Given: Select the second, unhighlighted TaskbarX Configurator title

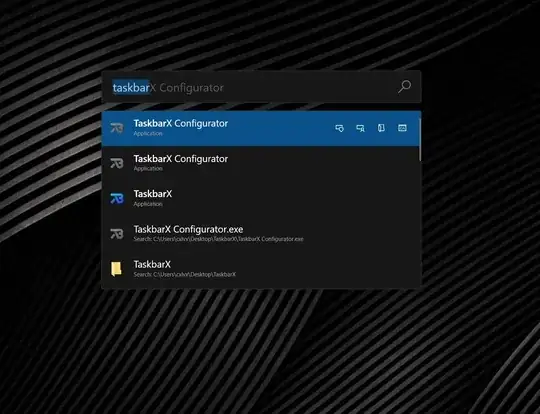Looking at the screenshot, I should [x=181, y=159].
